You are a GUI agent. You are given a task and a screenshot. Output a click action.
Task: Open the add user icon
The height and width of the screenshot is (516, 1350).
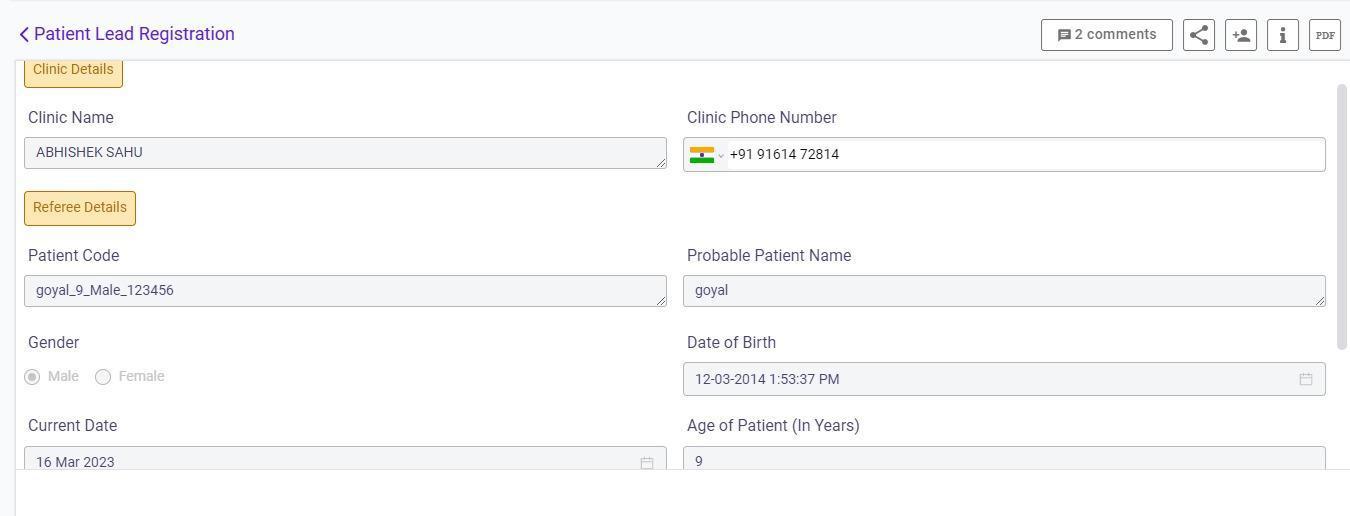(x=1241, y=35)
